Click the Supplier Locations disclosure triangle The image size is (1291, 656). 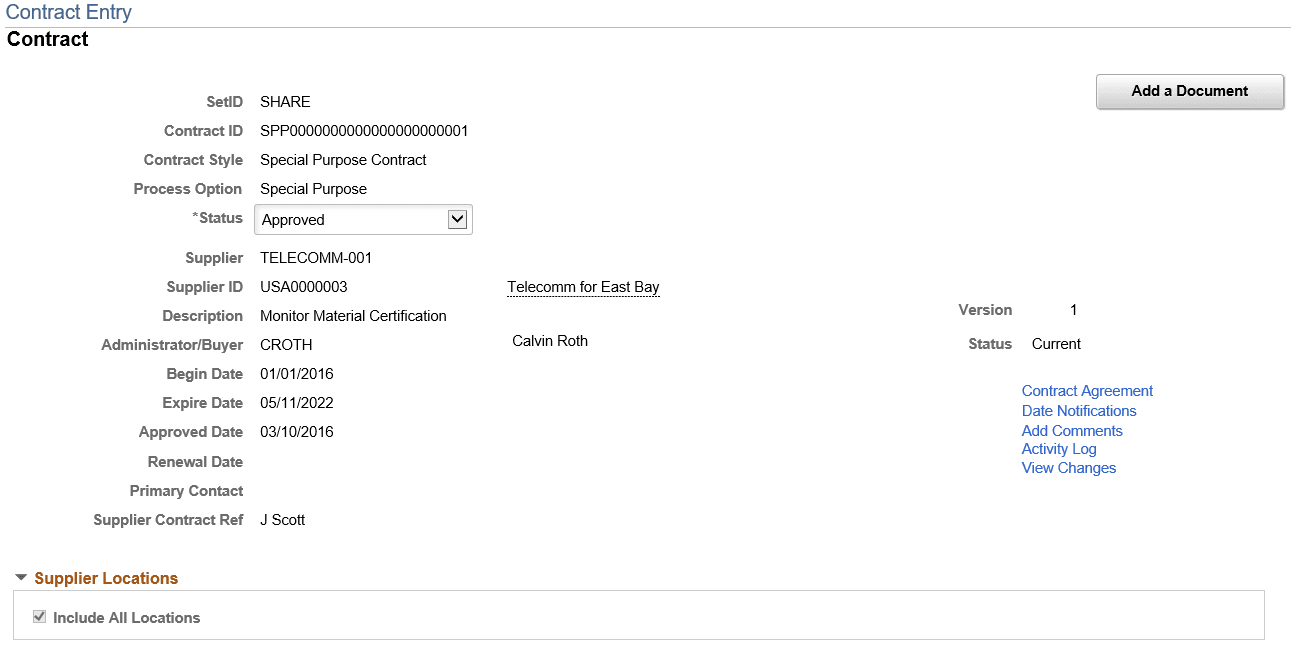21,577
